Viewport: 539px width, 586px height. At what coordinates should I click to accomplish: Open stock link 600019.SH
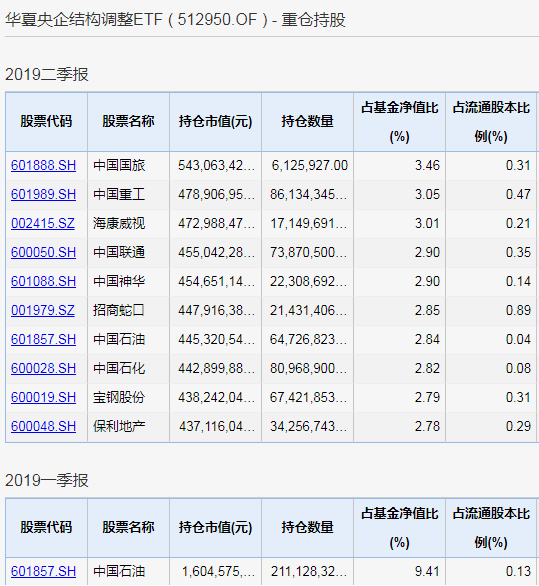[43, 397]
